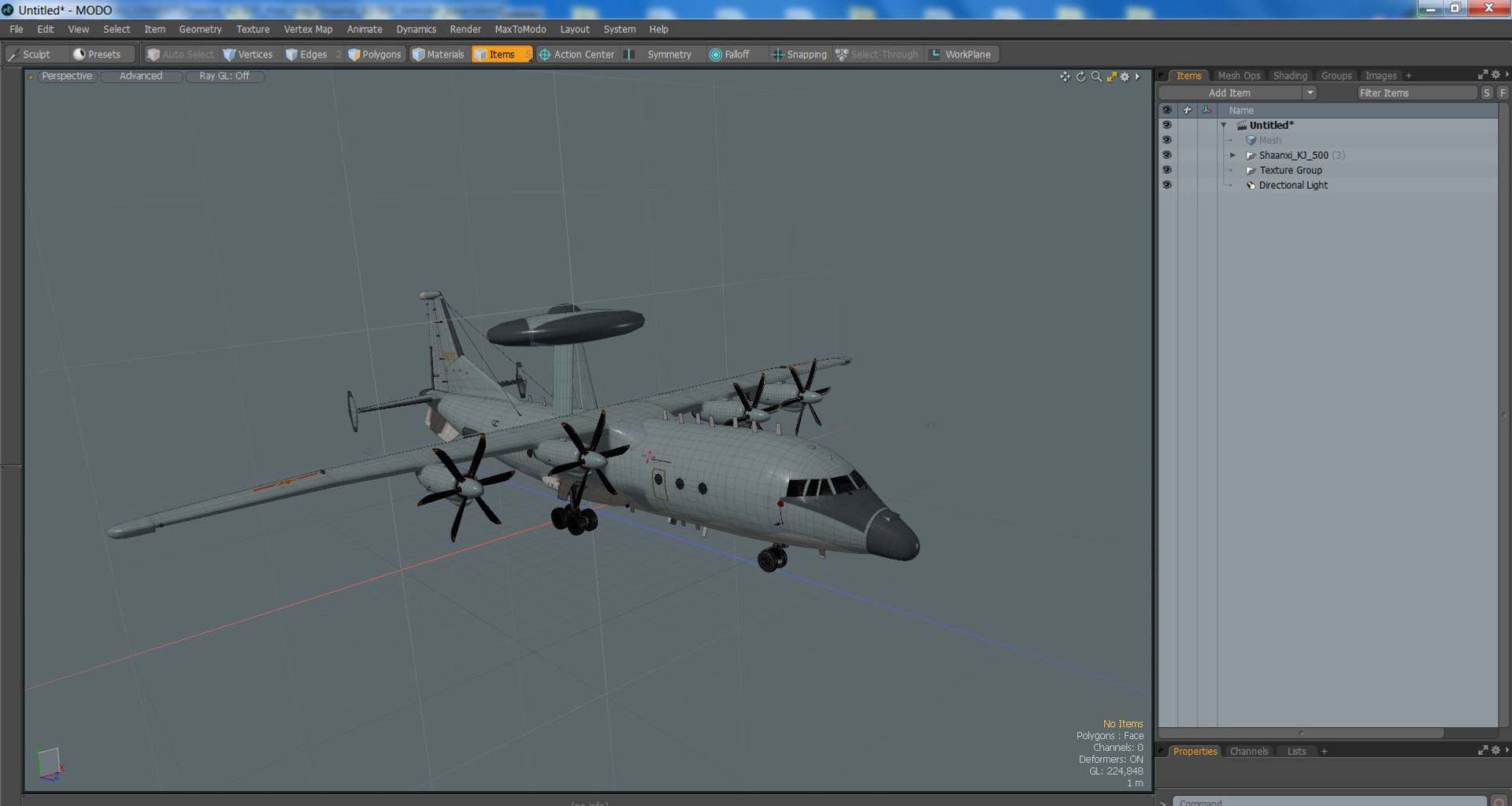Open viewport settings gear icon
The width and height of the screenshot is (1512, 806).
click(1125, 76)
